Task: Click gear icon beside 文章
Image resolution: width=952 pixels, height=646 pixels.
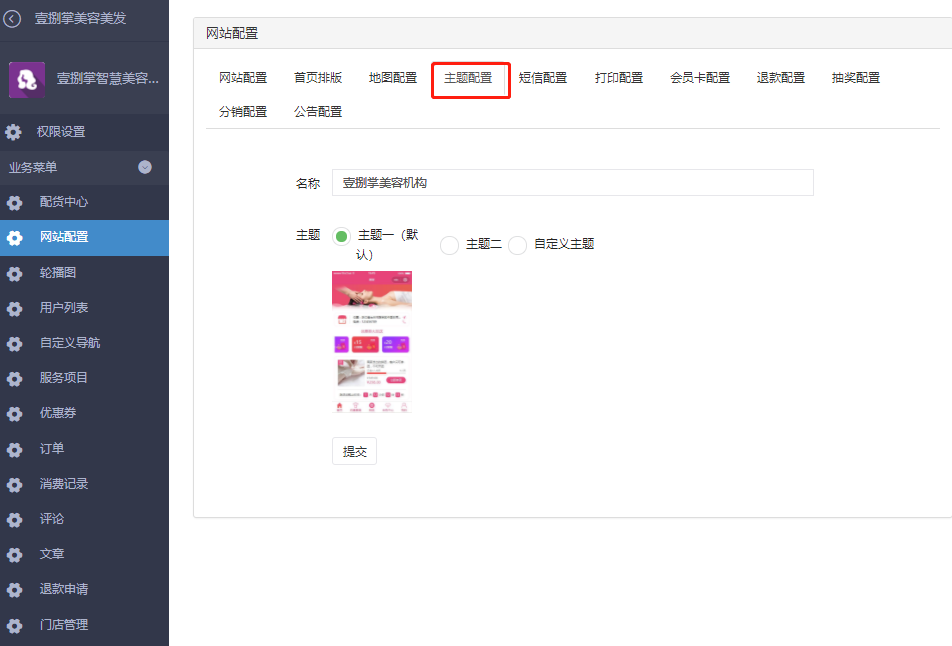Action: coord(15,555)
